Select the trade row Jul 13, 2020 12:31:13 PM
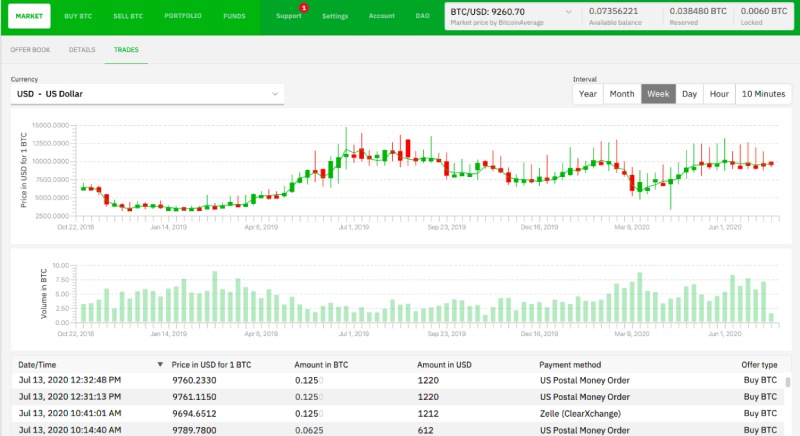The width and height of the screenshot is (800, 436). (398, 397)
